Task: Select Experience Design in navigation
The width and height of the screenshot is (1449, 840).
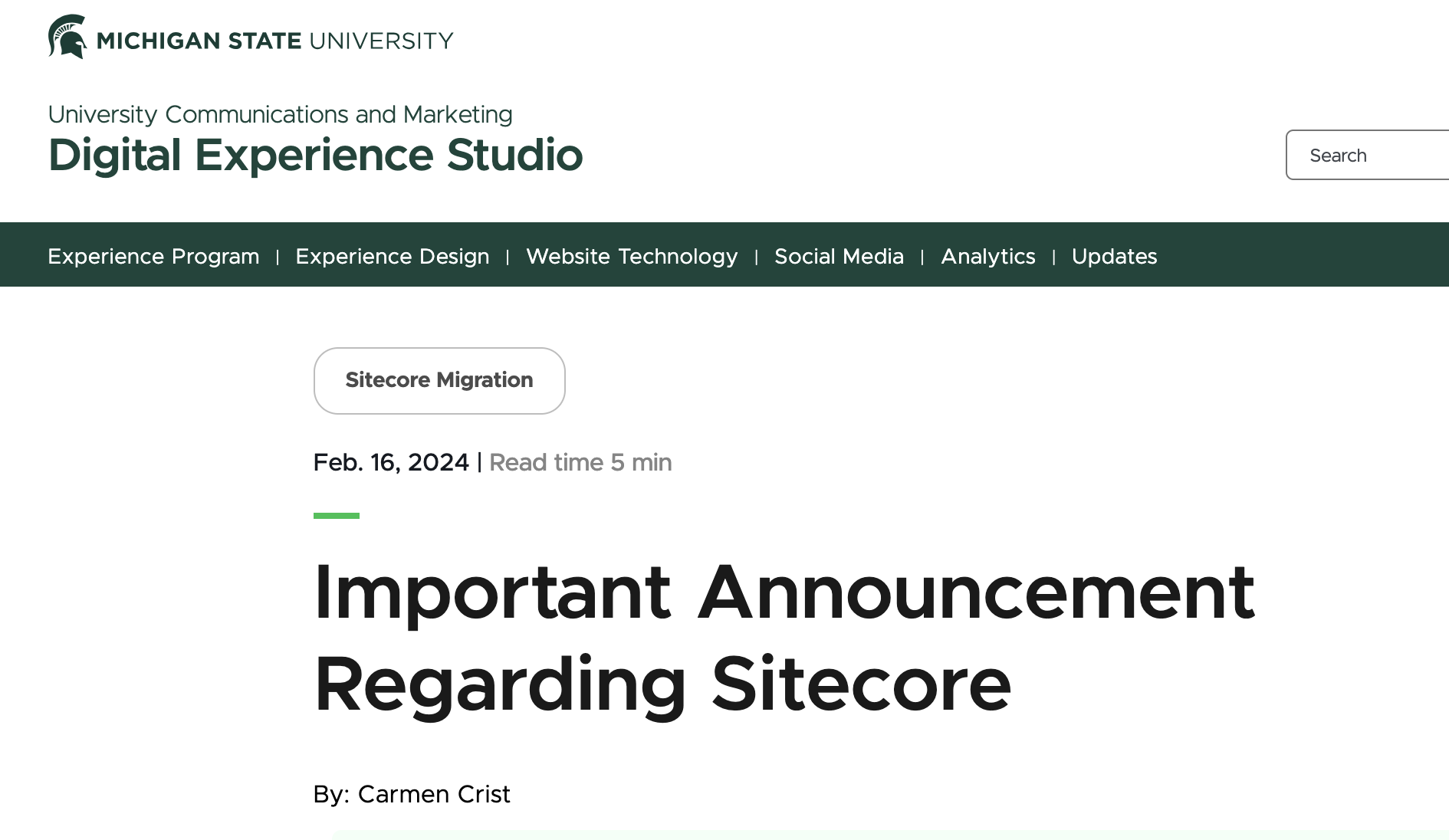Action: point(392,256)
